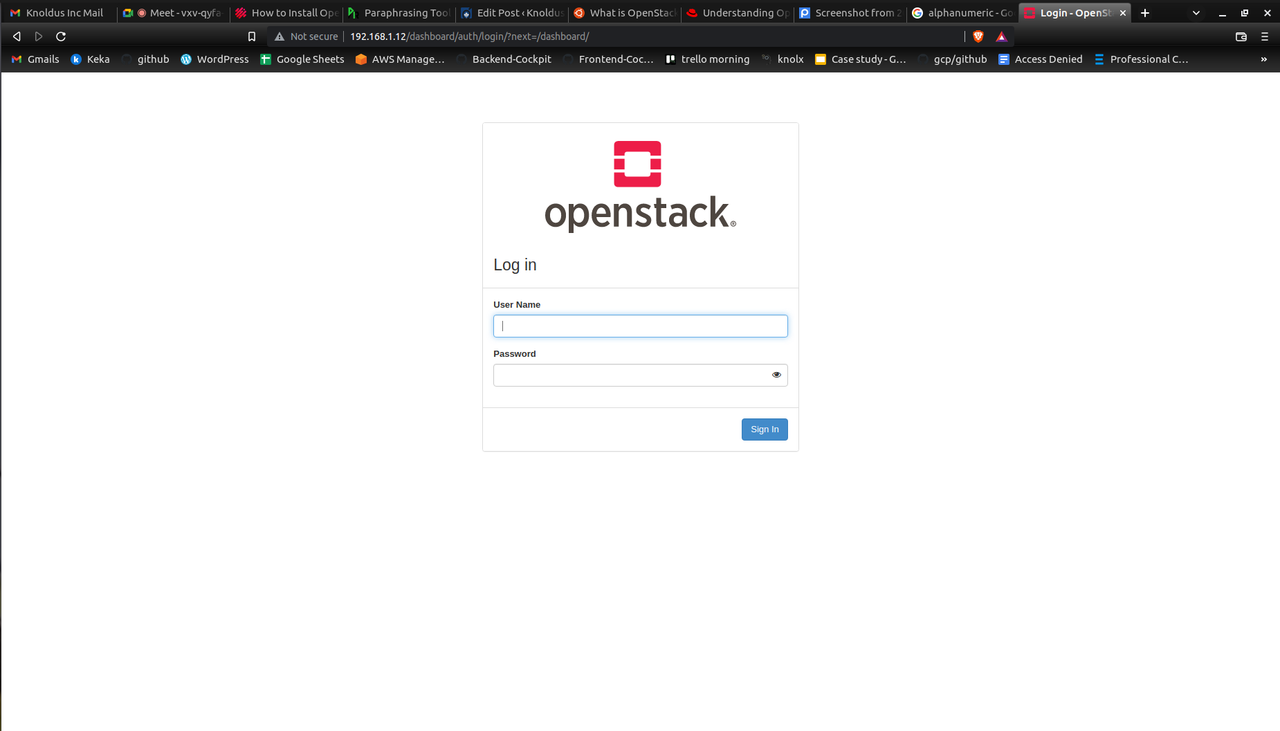Toggle password visibility eye icon
The image size is (1280, 731).
776,375
